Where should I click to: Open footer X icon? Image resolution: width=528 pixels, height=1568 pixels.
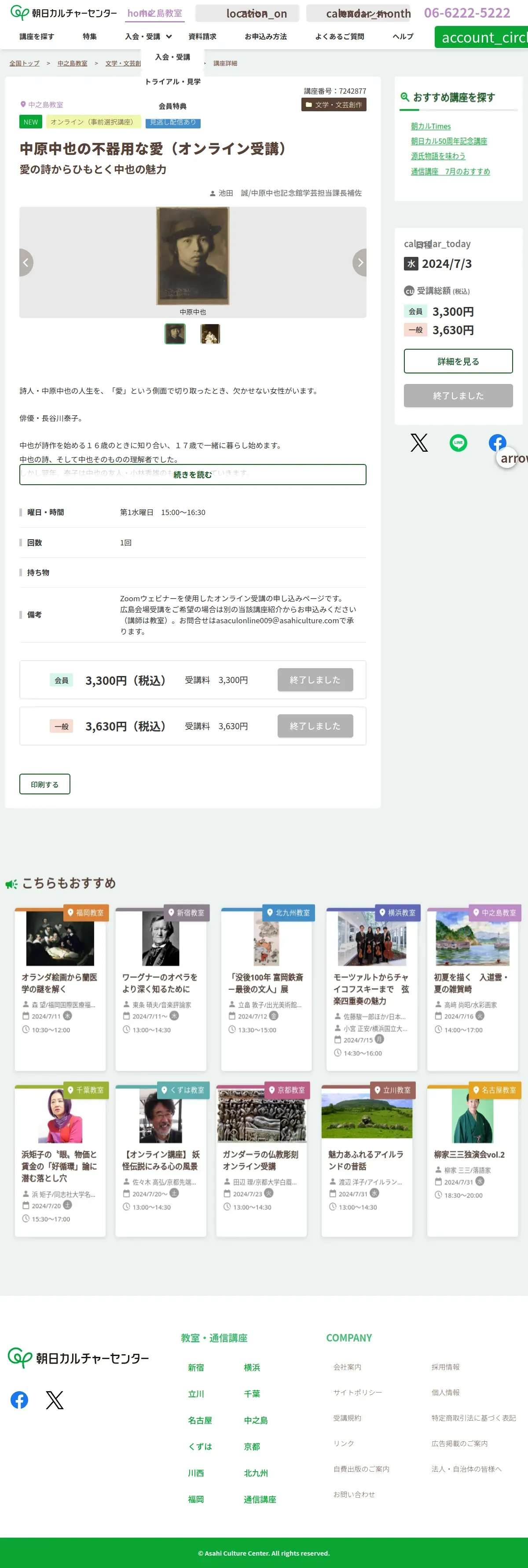click(x=55, y=1400)
